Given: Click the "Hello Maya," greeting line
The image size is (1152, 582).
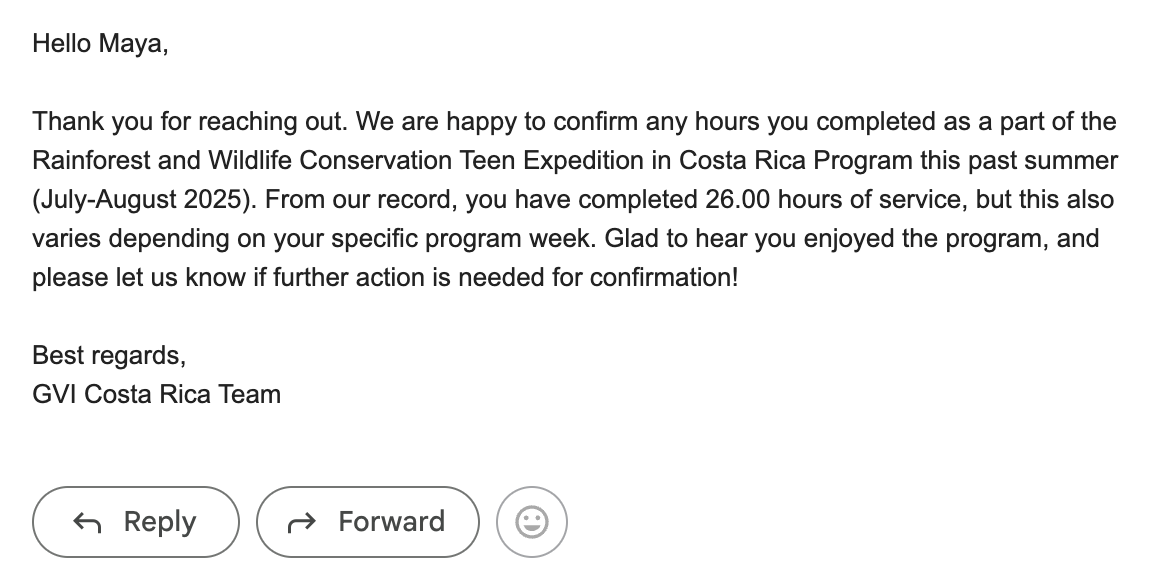Looking at the screenshot, I should pos(100,44).
